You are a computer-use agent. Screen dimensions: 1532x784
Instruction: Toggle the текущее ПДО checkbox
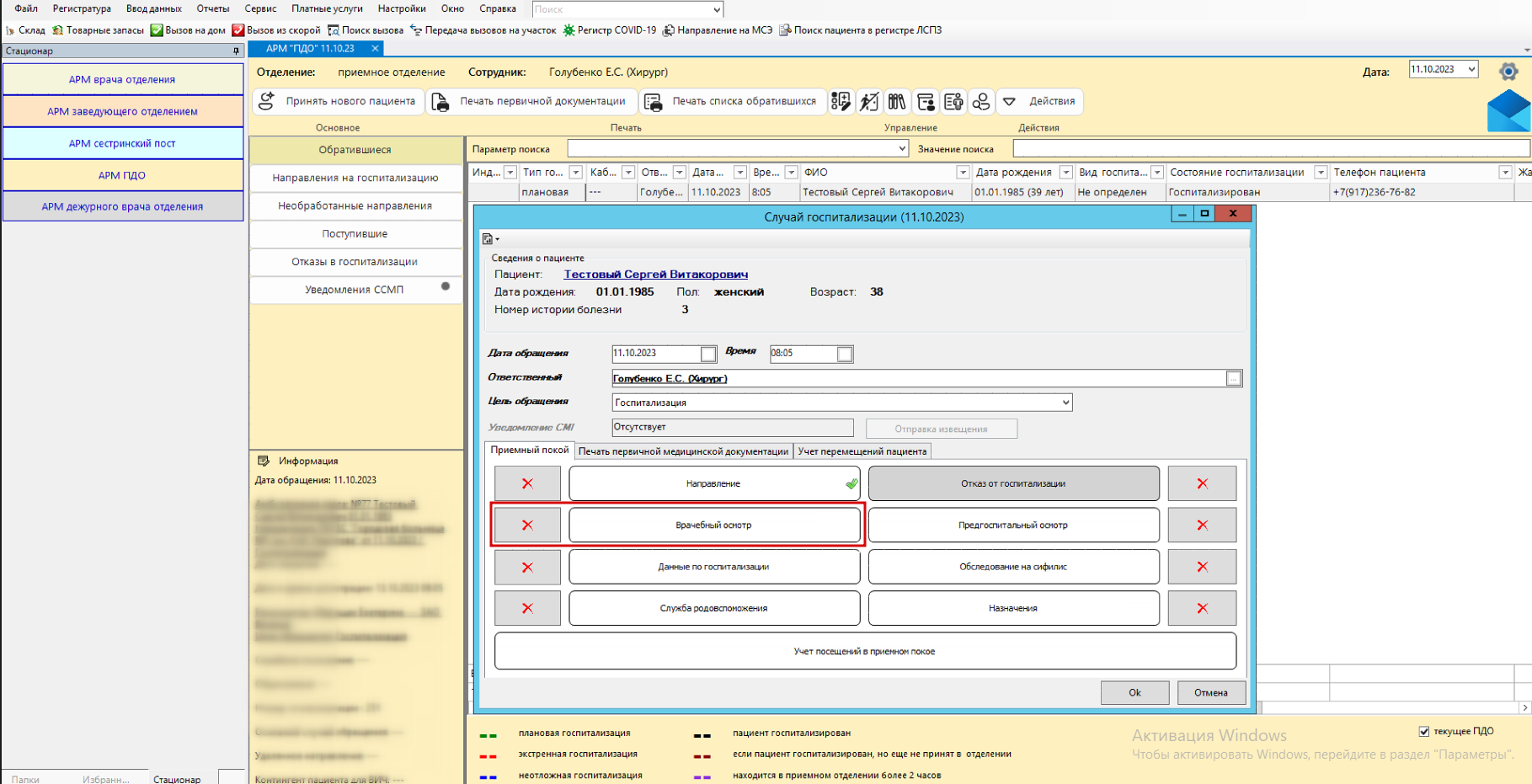(1423, 731)
